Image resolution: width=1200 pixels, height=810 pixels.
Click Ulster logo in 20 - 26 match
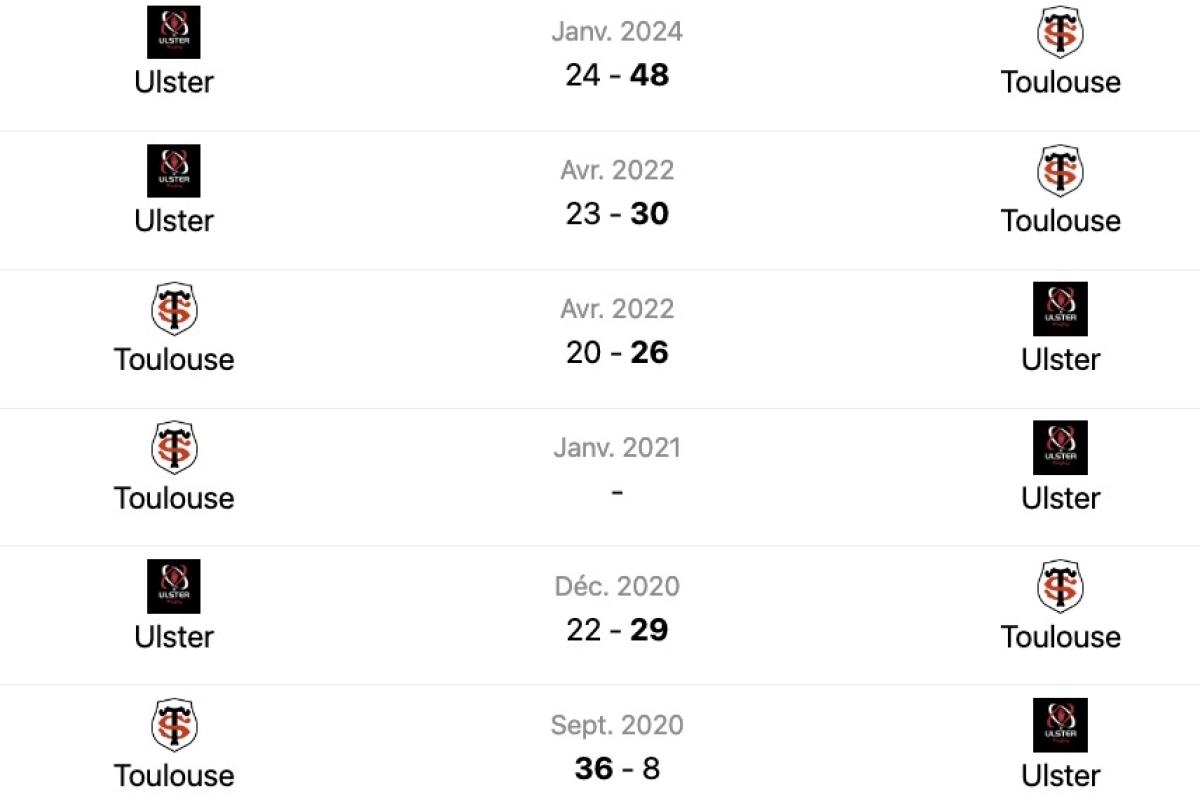1060,309
